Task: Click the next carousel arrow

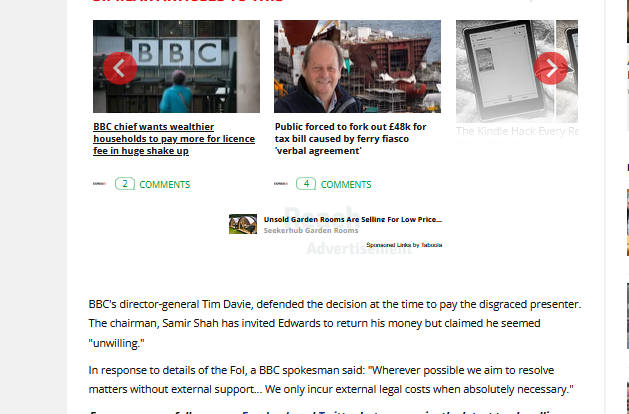Action: pyautogui.click(x=551, y=68)
